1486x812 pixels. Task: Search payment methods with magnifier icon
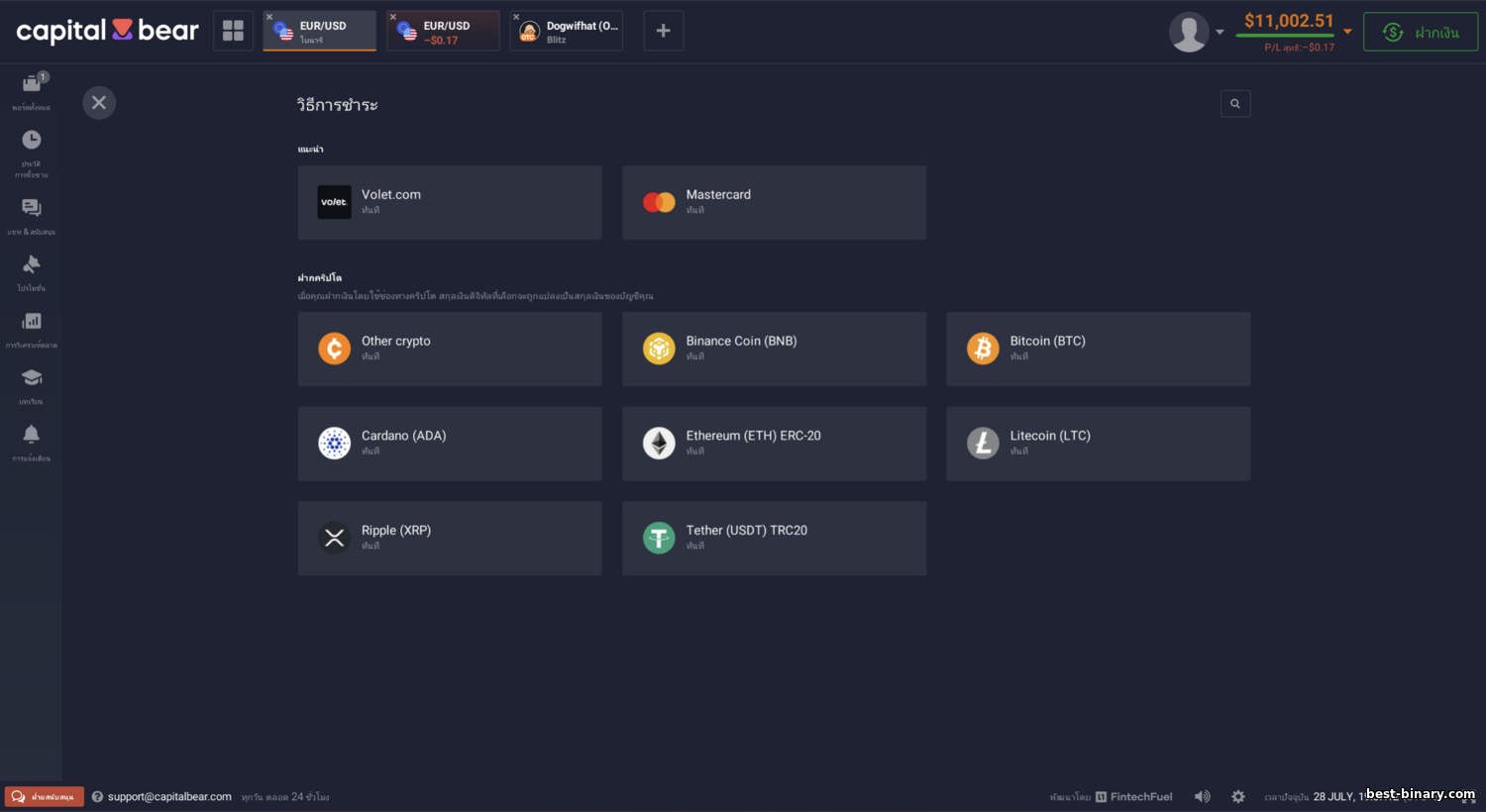(x=1235, y=103)
